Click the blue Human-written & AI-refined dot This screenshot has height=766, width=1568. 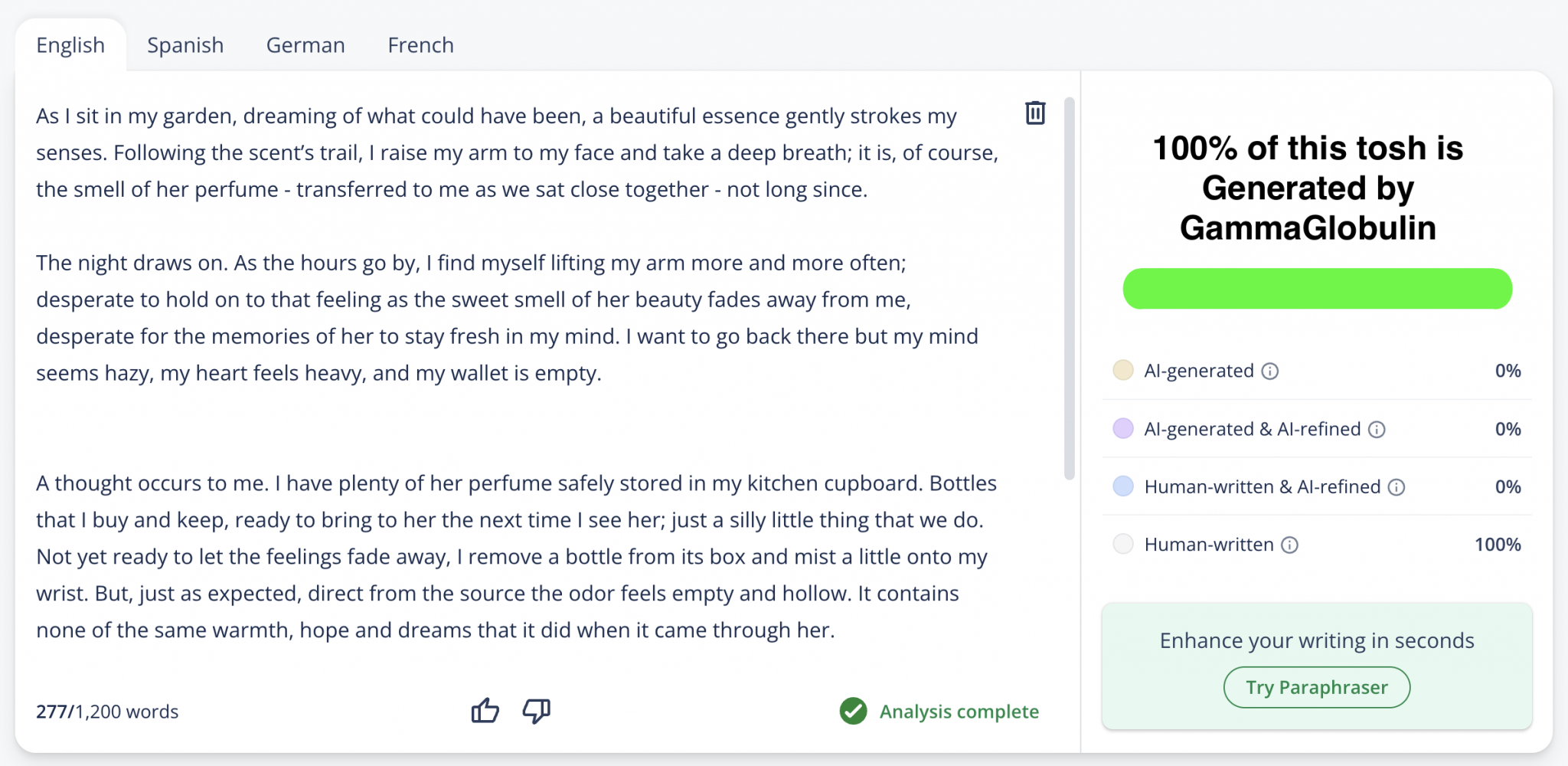(x=1123, y=486)
